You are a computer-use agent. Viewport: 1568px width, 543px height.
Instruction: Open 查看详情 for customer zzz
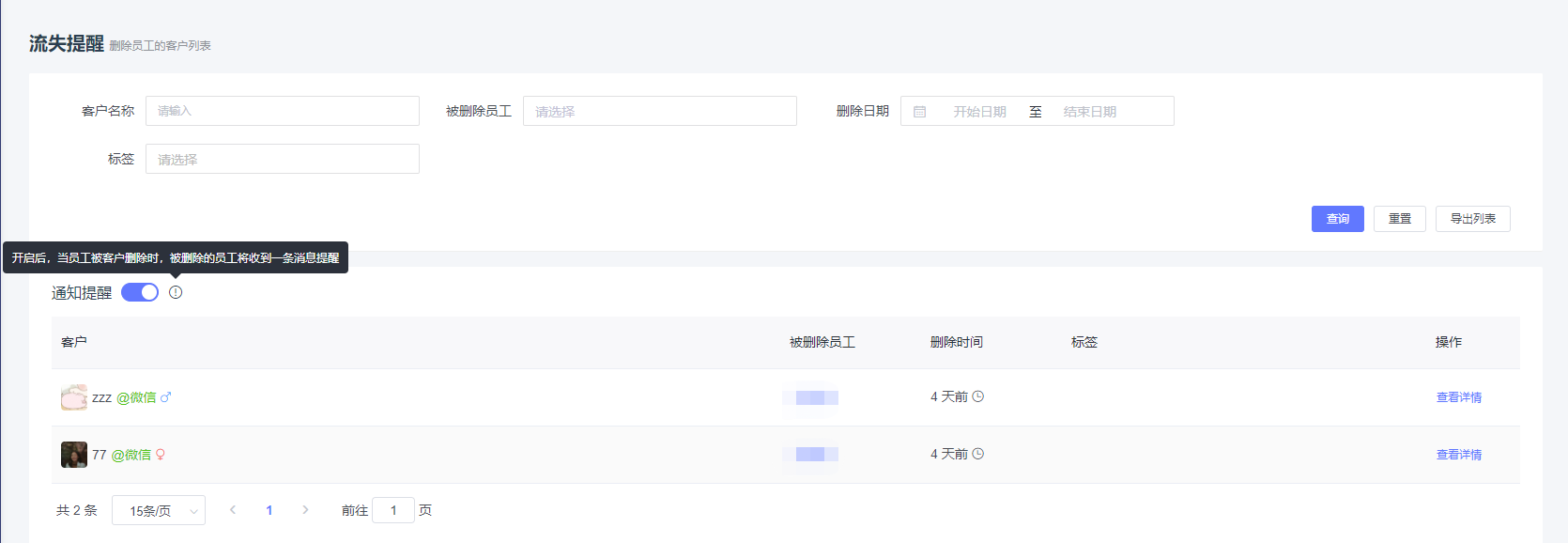coord(1458,397)
